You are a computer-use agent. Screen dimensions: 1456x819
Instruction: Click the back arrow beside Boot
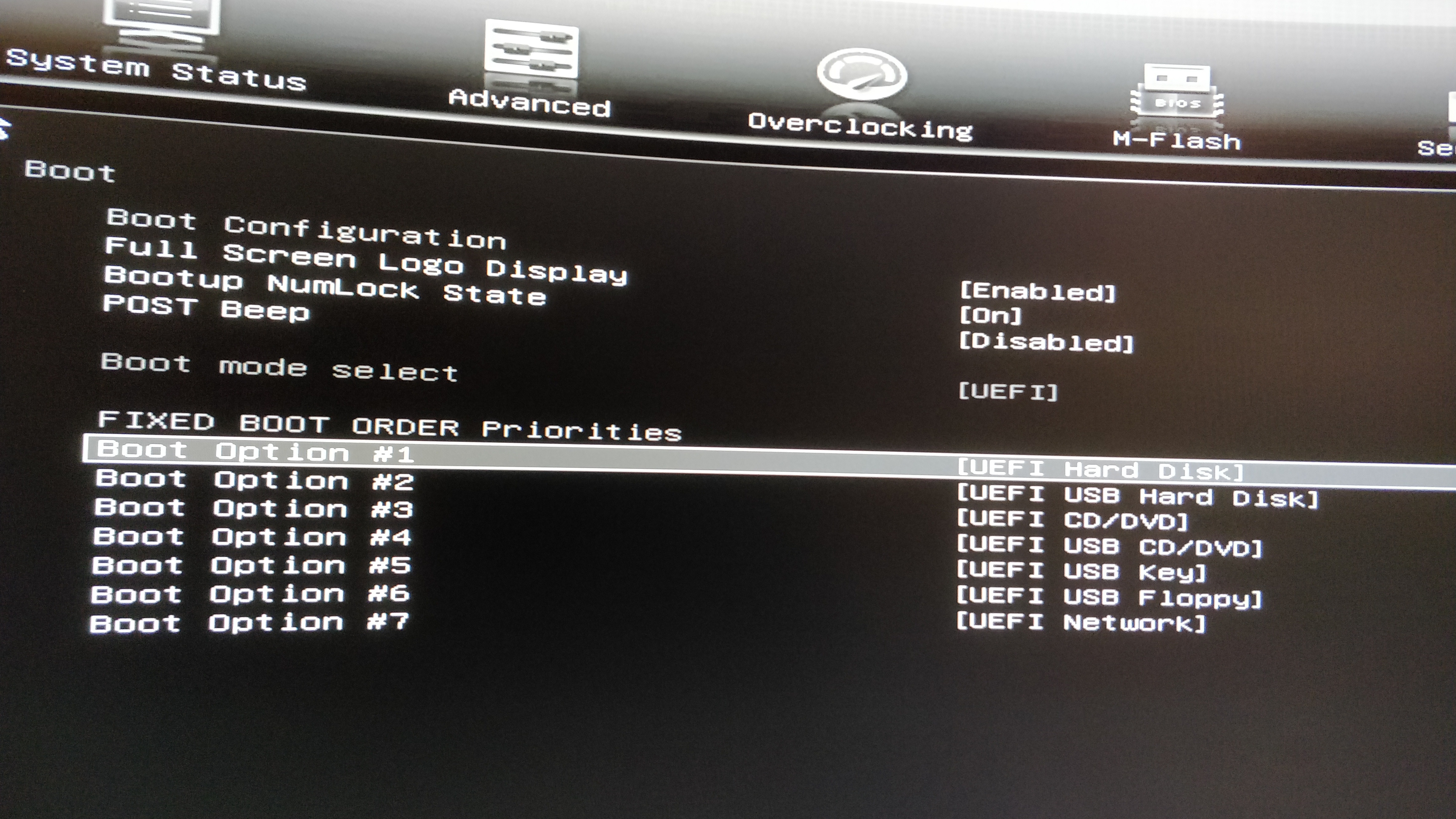[4, 129]
